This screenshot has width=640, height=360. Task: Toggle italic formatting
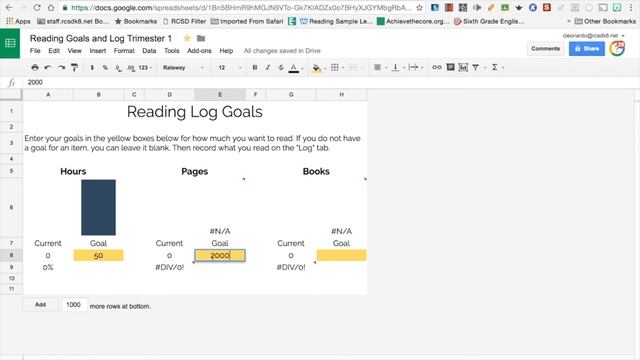[268, 67]
